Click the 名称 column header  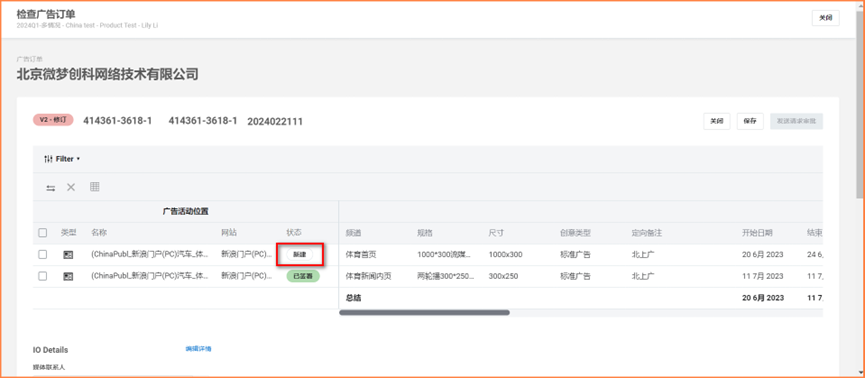98,233
